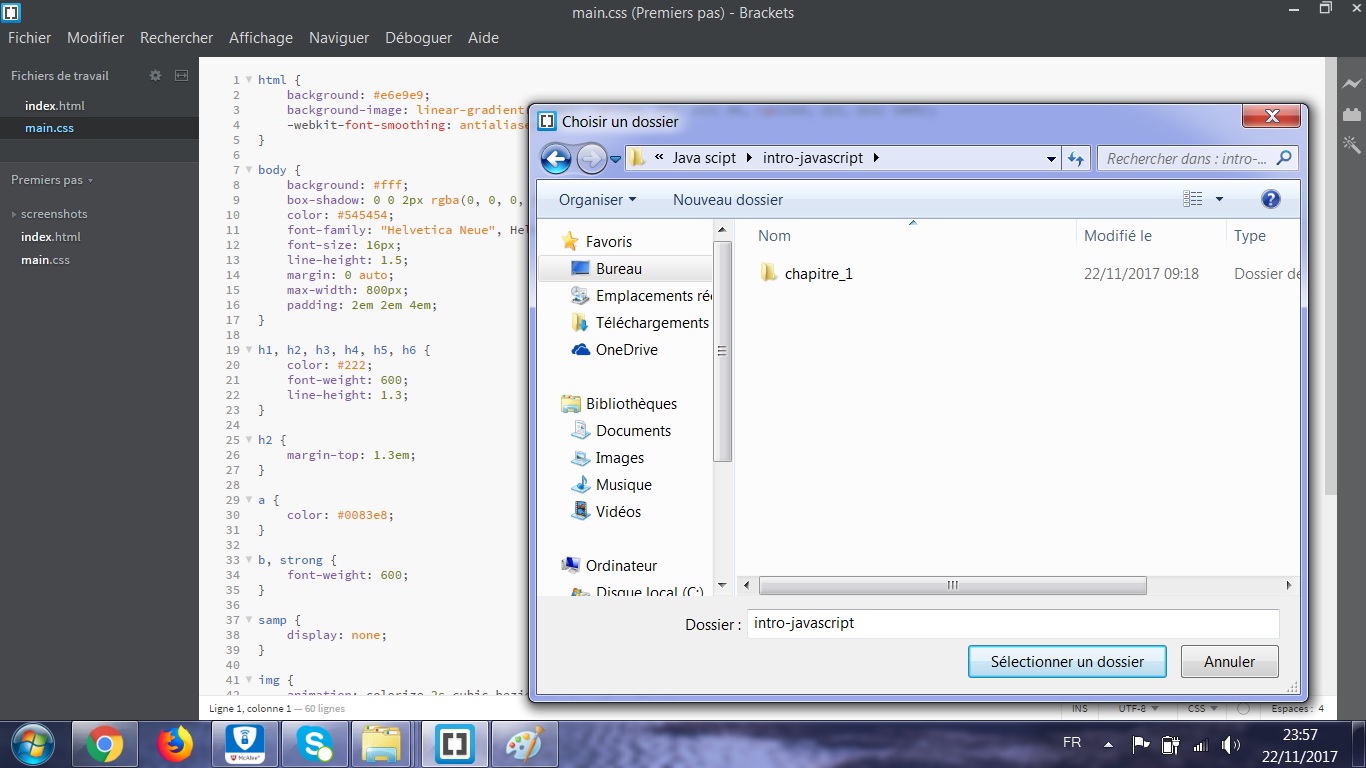Open the Premiers pas project dropdown
This screenshot has width=1366, height=768.
52,180
